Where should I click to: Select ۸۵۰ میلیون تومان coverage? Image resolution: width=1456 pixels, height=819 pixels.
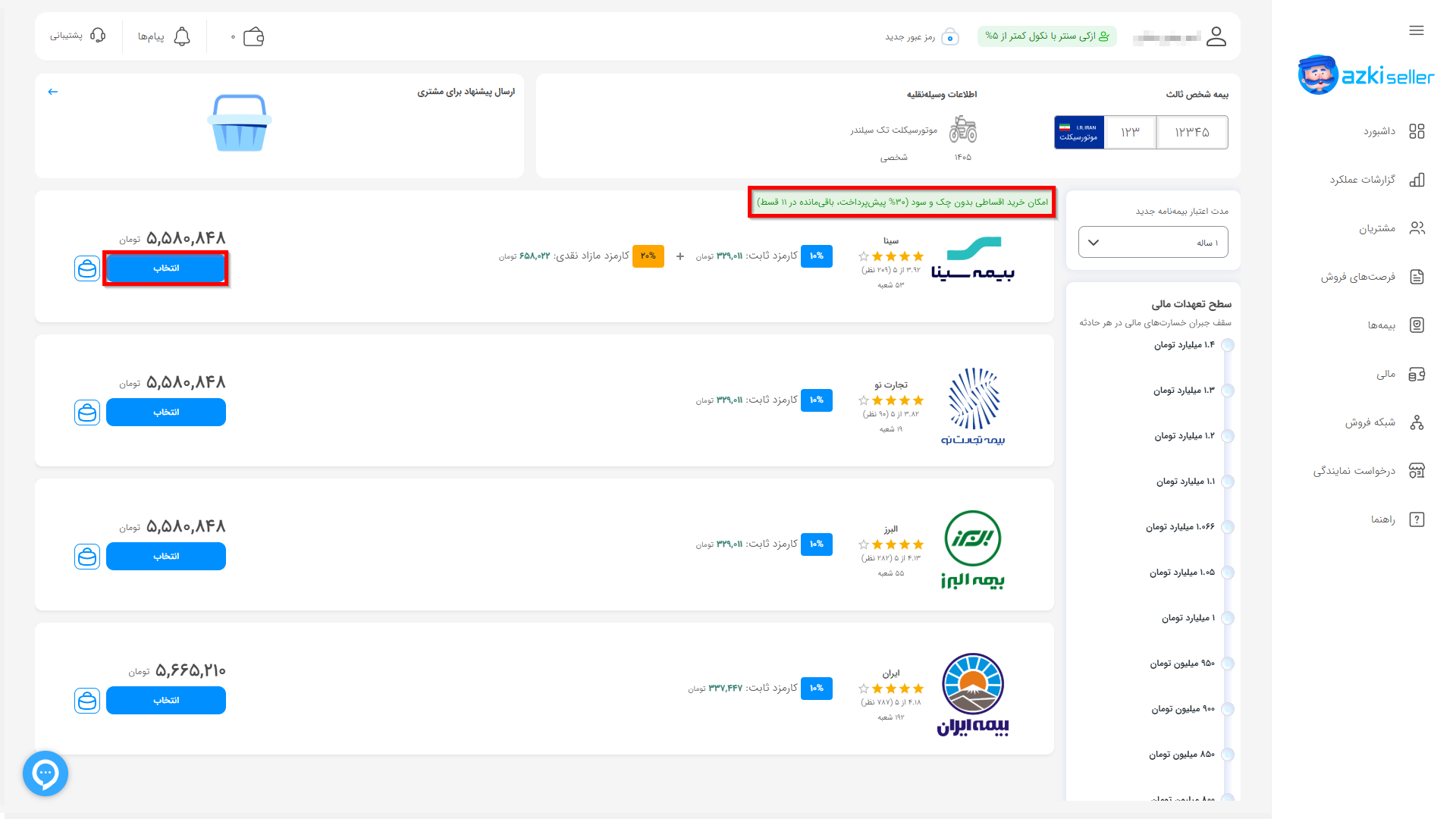(x=1228, y=755)
